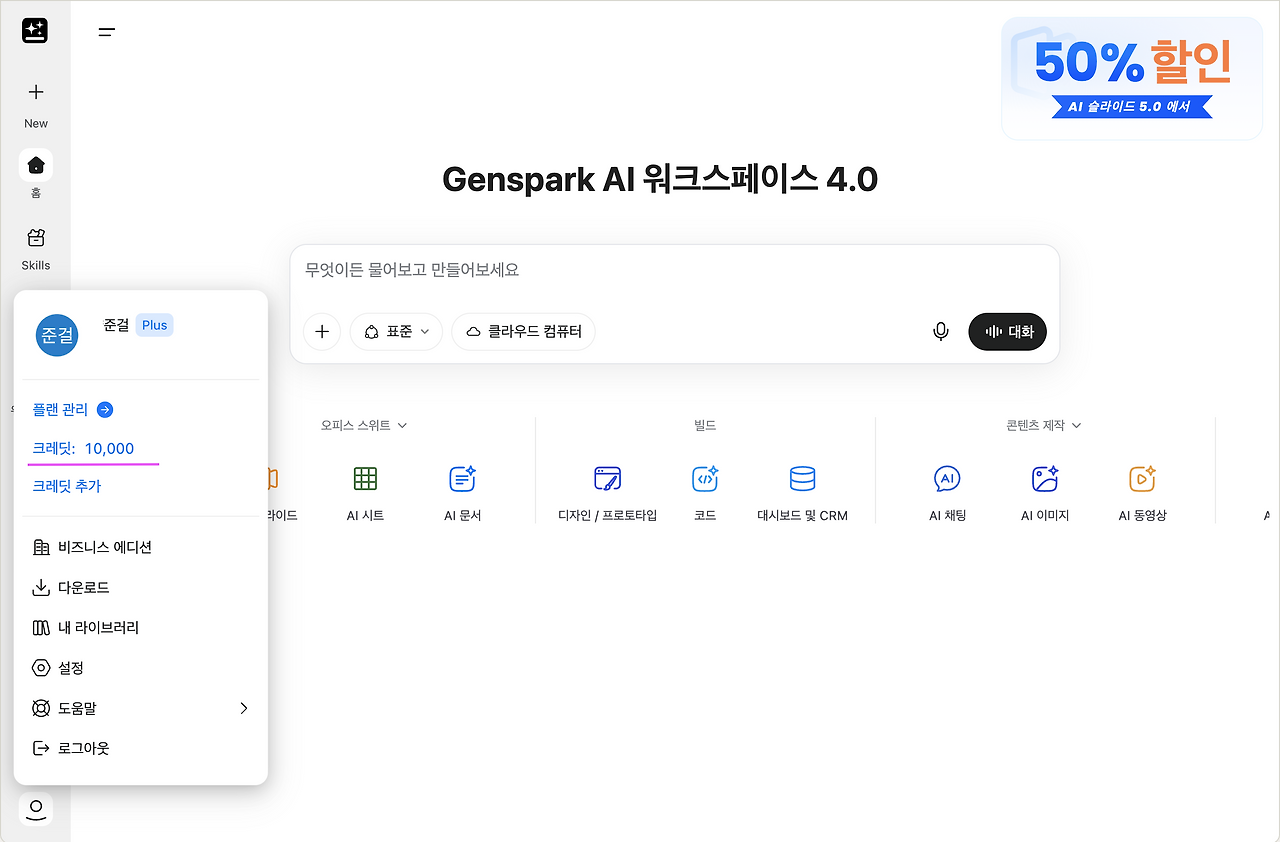Click 플랜 관리 link

[x=60, y=409]
